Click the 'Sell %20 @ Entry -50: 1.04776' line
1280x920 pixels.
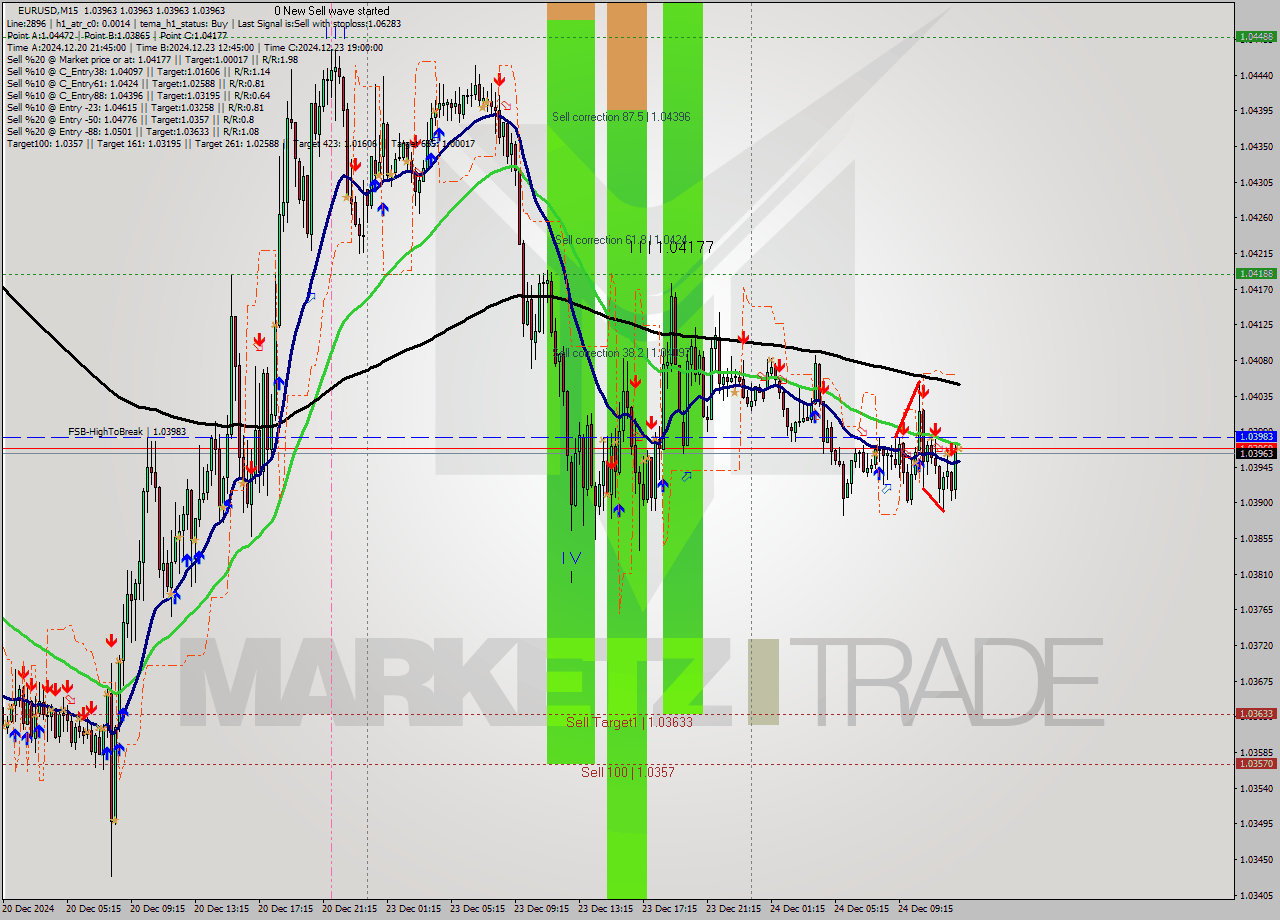point(129,119)
